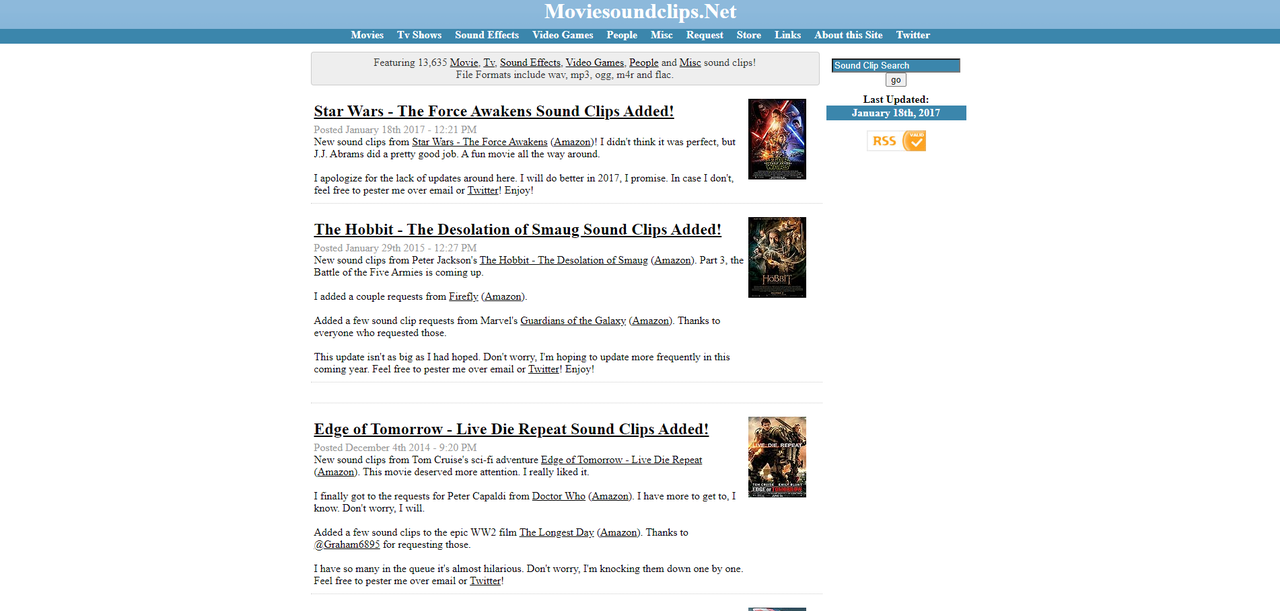Click Twitter link in Edge of Tomorrow post
The image size is (1280, 611).
pyautogui.click(x=486, y=581)
